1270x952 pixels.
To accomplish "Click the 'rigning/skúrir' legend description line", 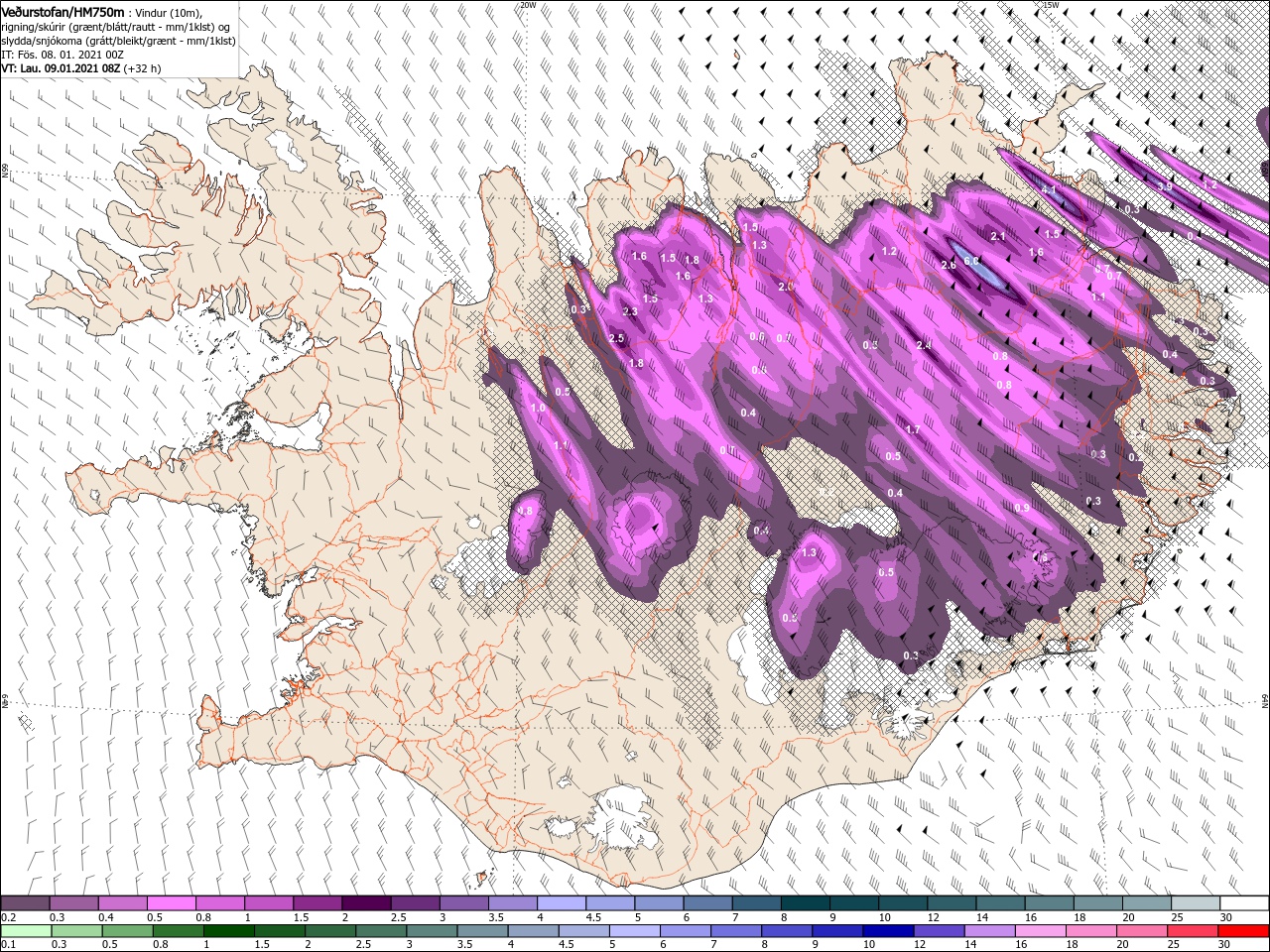I will 113,27.
